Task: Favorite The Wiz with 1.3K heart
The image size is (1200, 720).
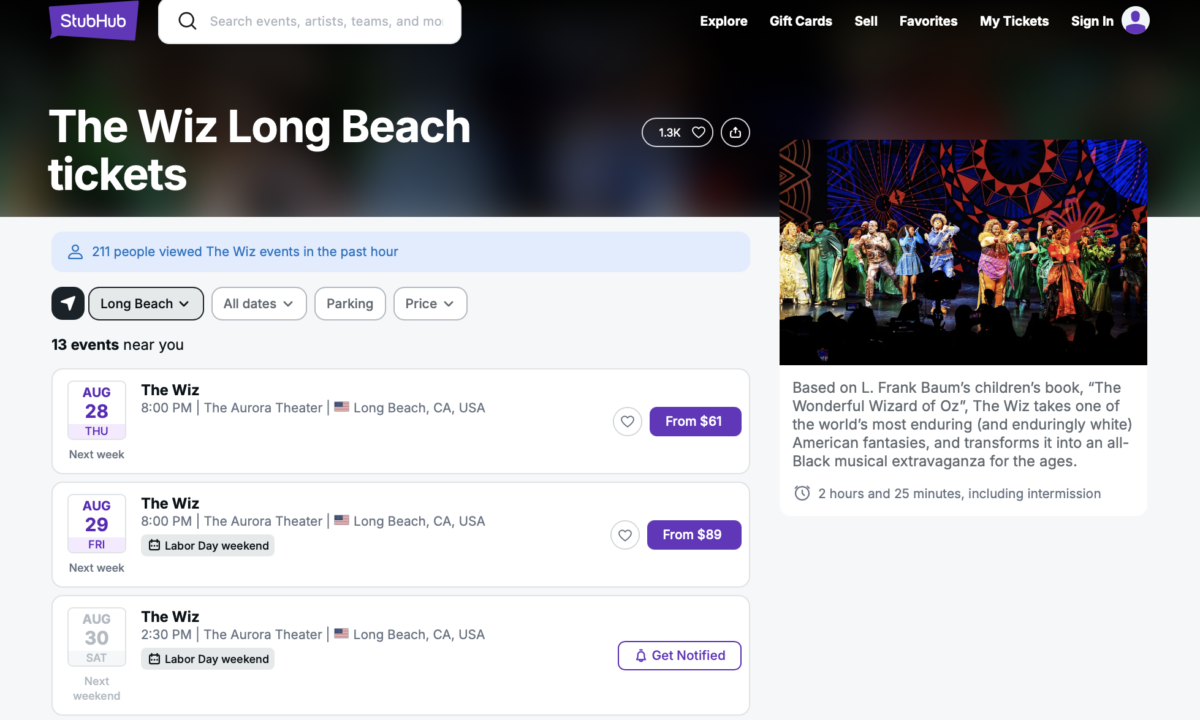Action: 678,132
